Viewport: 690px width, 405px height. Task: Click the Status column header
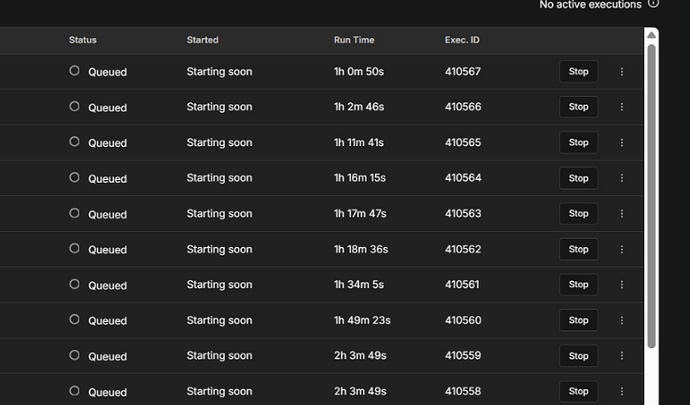tap(83, 40)
